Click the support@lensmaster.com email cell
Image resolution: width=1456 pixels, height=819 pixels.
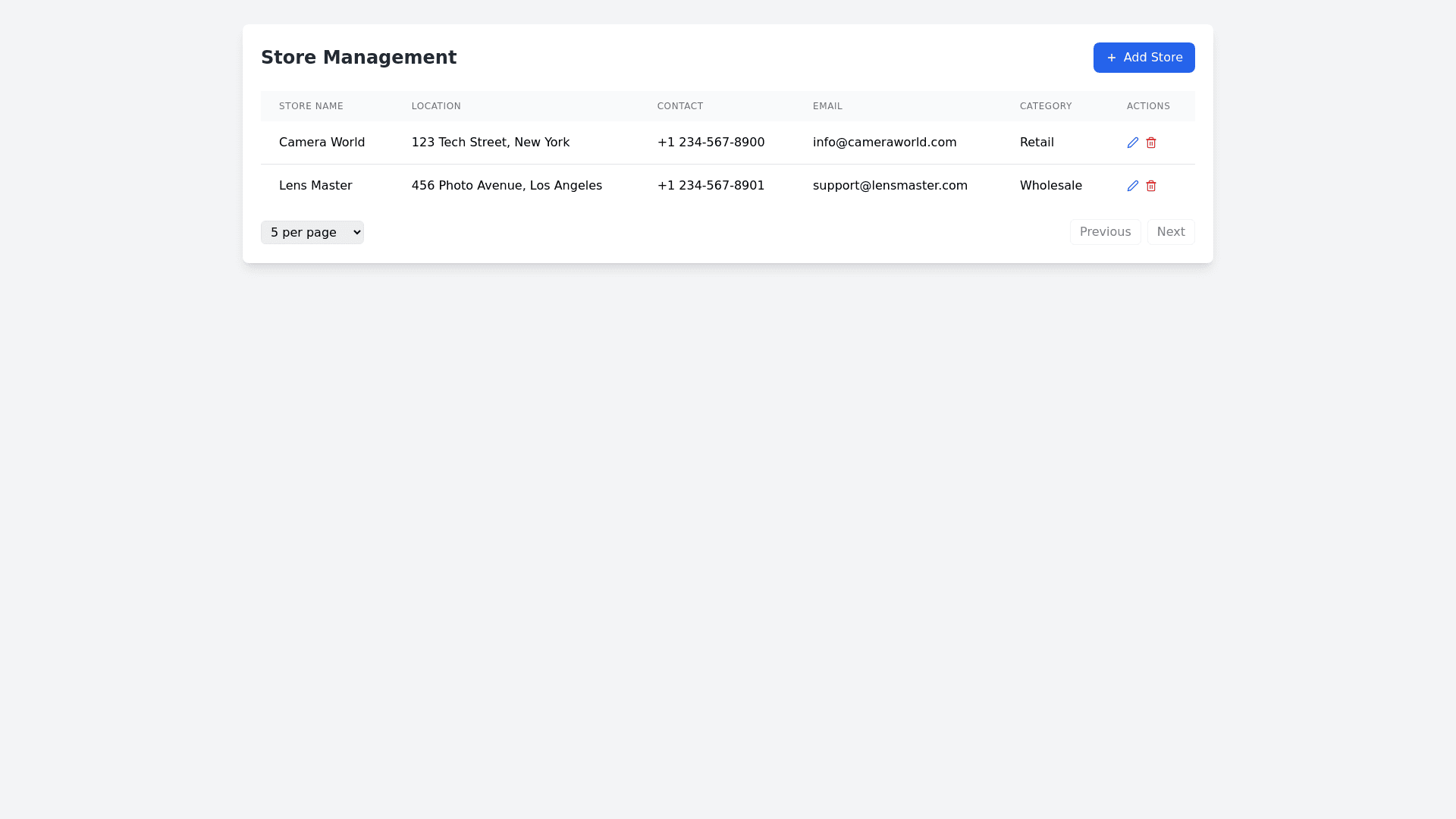click(890, 186)
